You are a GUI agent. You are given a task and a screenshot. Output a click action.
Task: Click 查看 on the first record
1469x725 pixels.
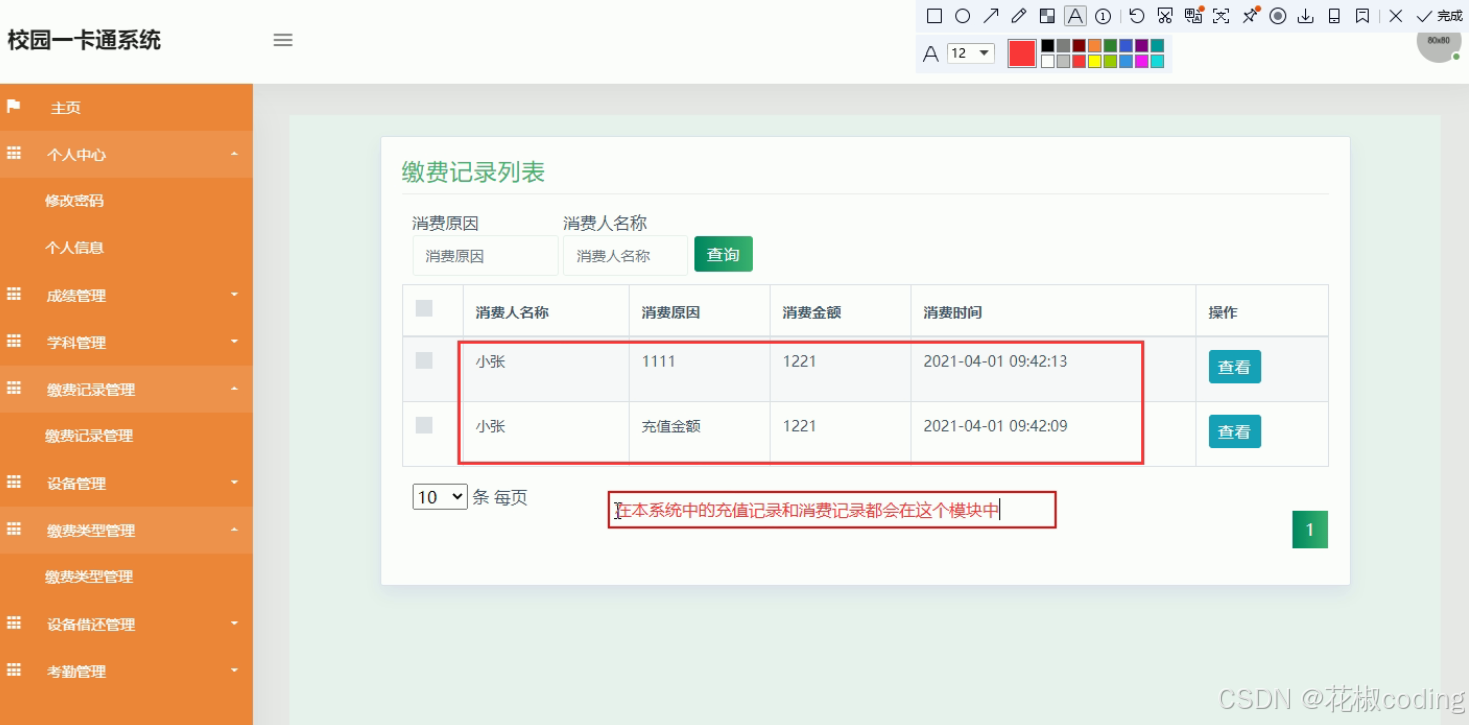1234,366
